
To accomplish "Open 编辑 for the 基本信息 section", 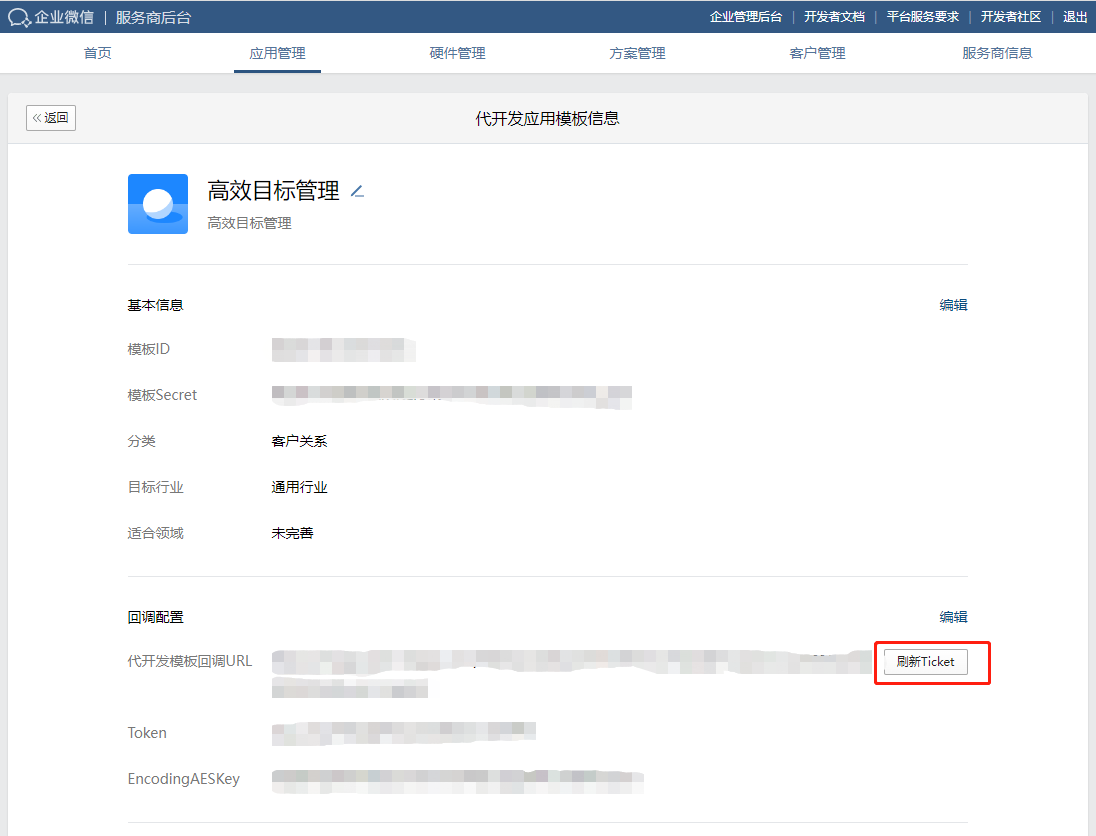I will pos(953,305).
